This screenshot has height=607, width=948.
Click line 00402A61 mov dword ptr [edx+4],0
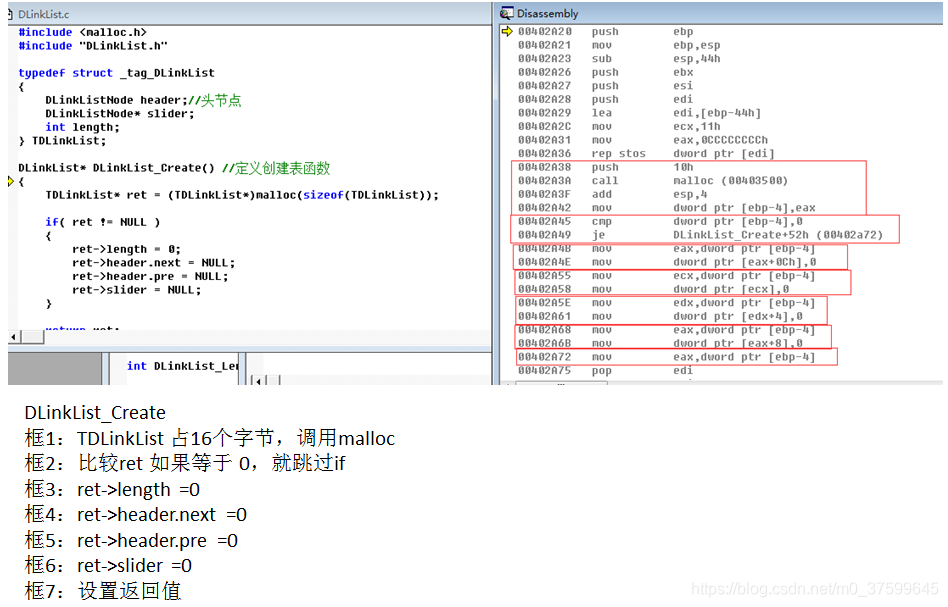click(x=660, y=316)
